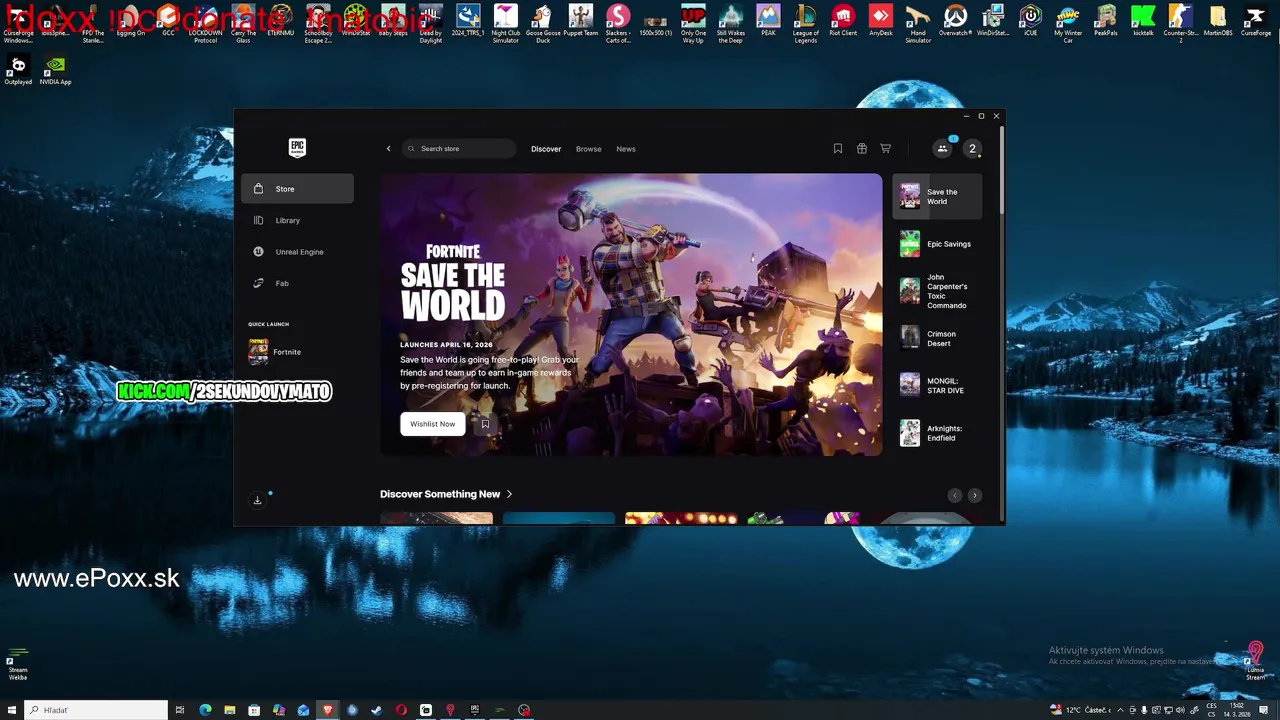Select MONGIL: STAR DIVE carousel item
The width and height of the screenshot is (1280, 720).
[937, 385]
